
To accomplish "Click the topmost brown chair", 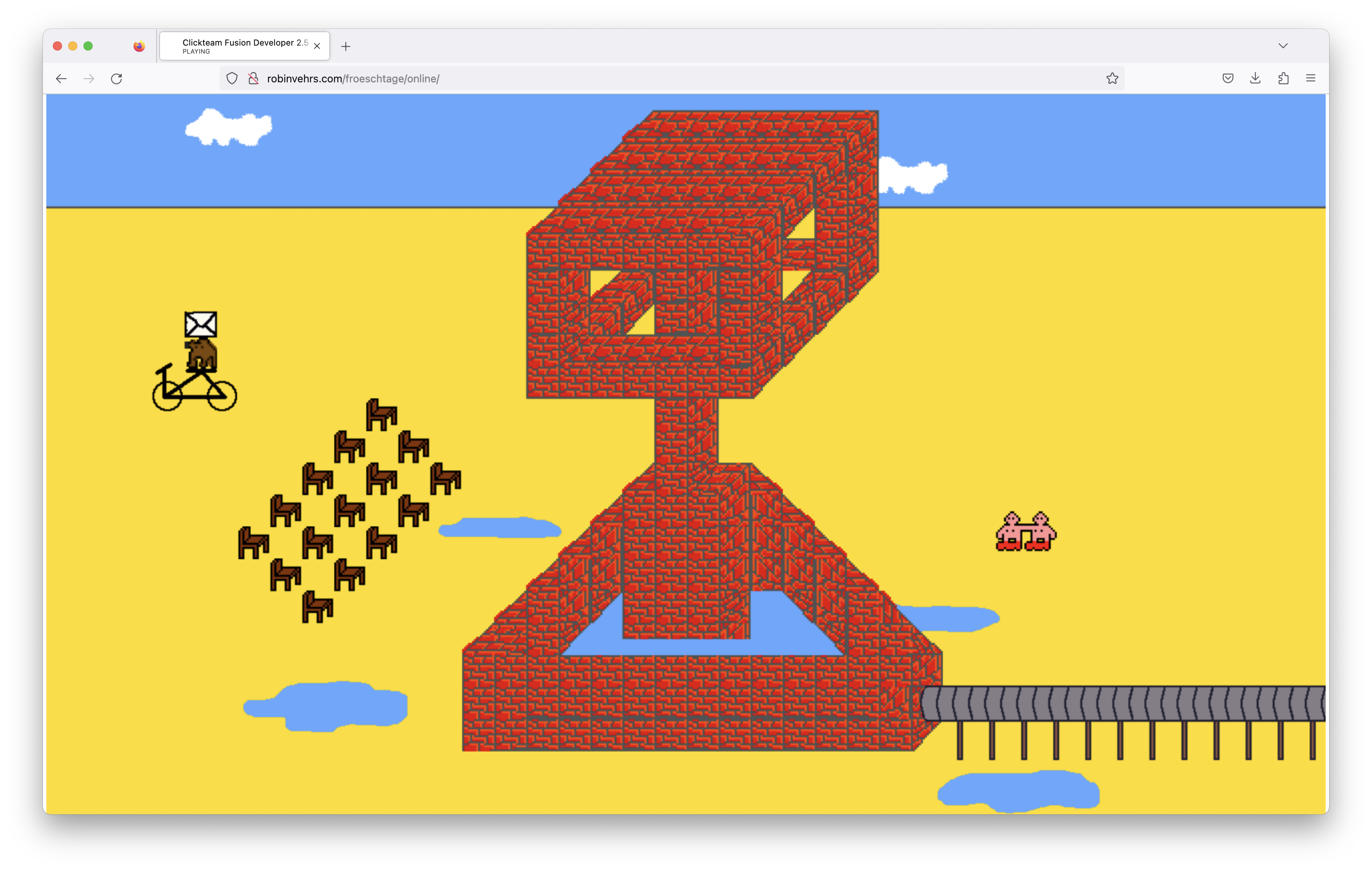I will pyautogui.click(x=381, y=414).
